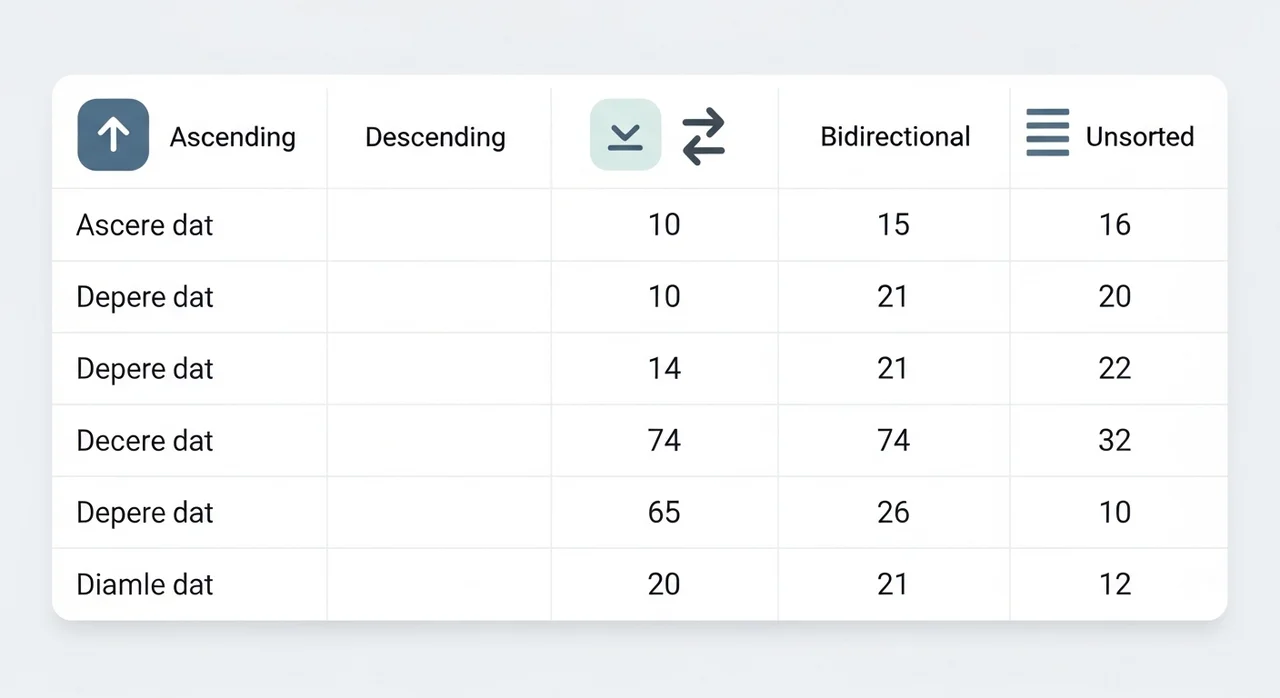
Task: Click the value 12 in last row
Action: (1114, 584)
